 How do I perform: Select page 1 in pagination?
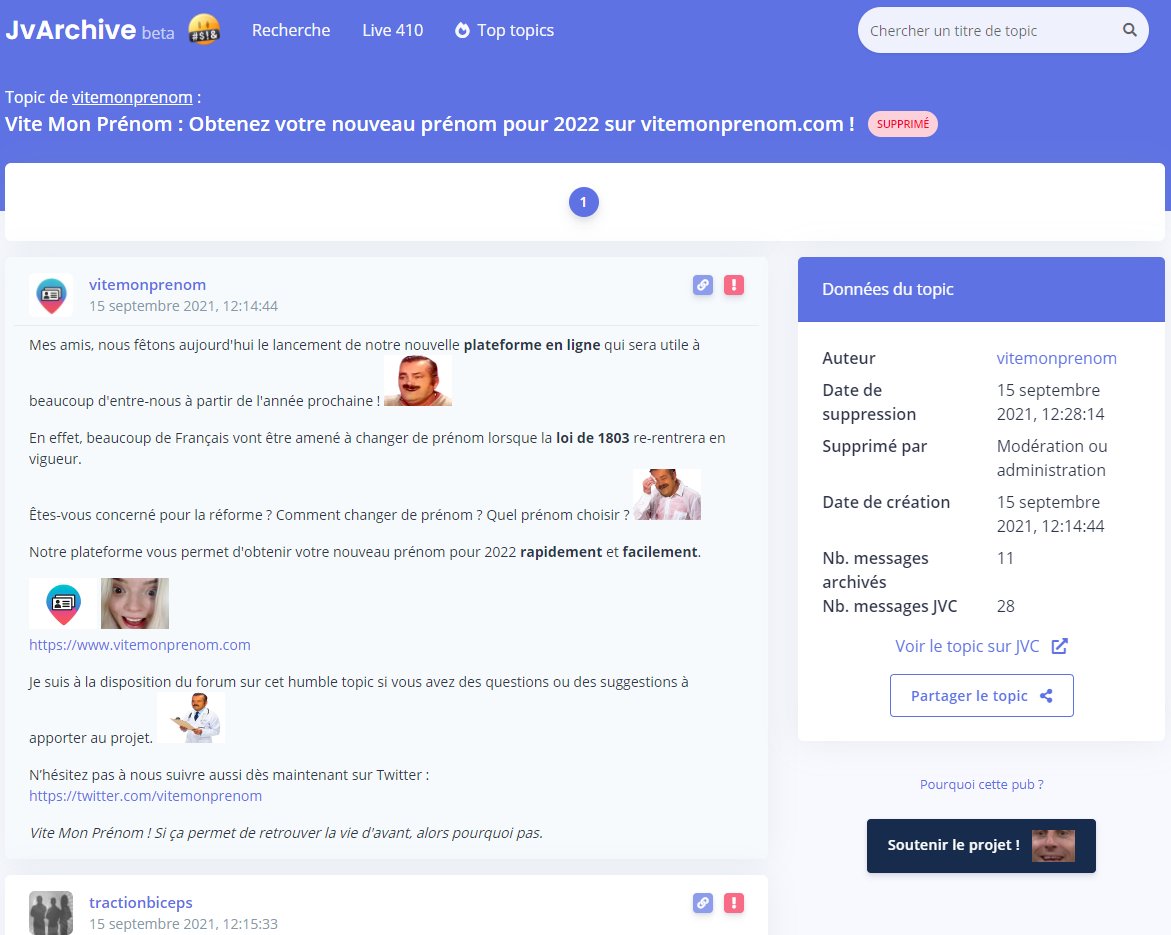pyautogui.click(x=583, y=202)
